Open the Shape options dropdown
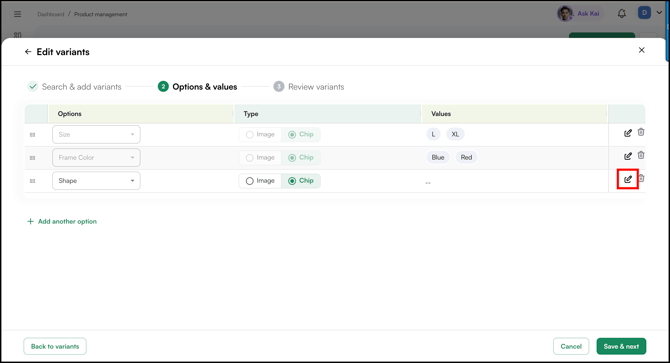 point(96,181)
